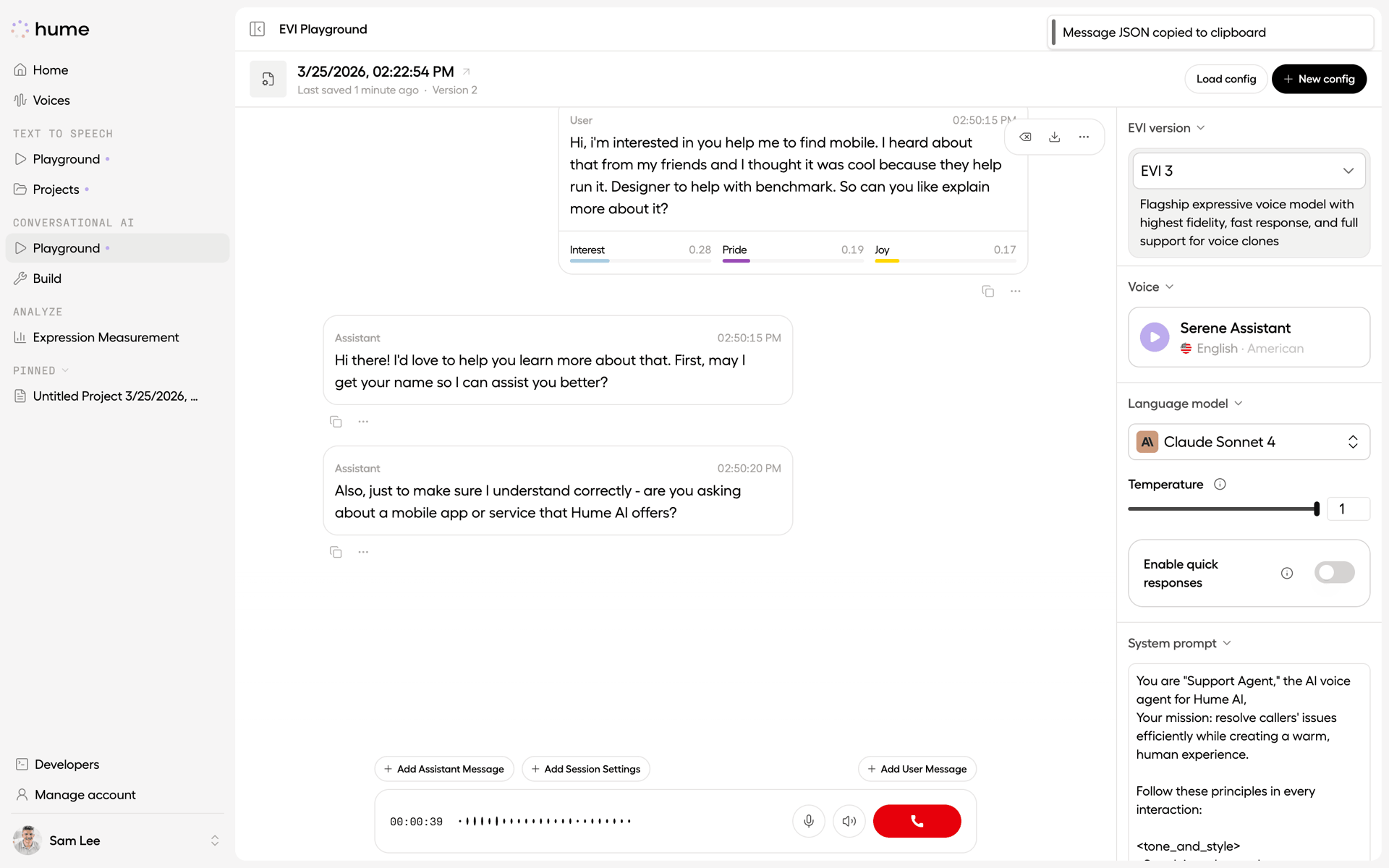The image size is (1389, 868).
Task: Open external link arrow next to timestamp title
Action: pyautogui.click(x=467, y=71)
